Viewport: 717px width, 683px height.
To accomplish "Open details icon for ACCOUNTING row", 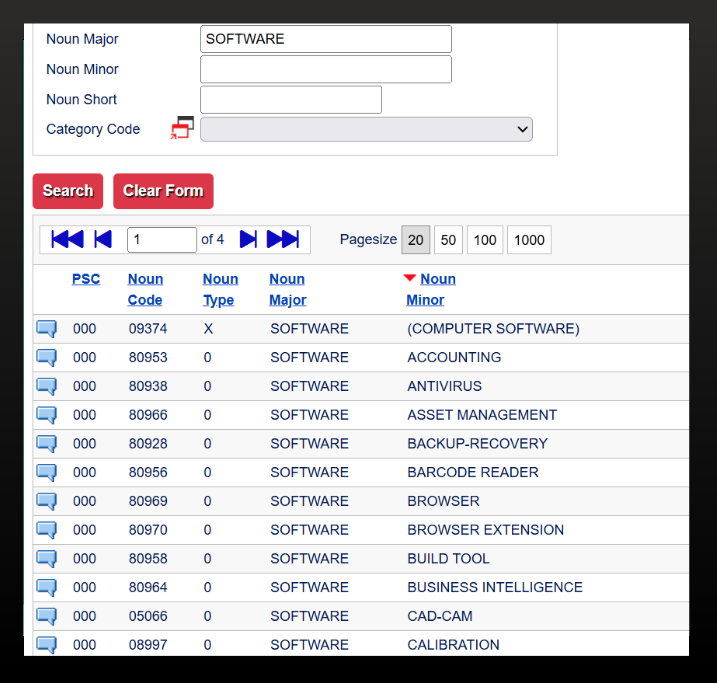I will (47, 358).
